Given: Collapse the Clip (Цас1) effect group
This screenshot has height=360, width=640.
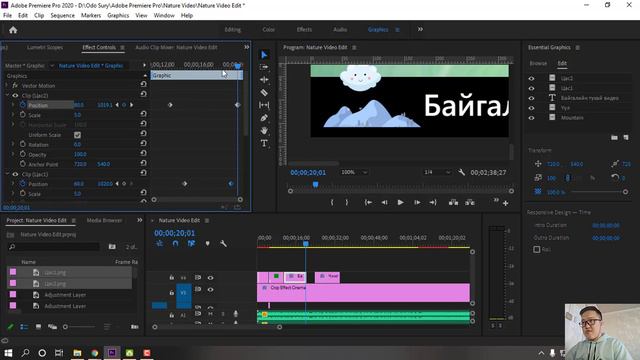Looking at the screenshot, I should [7, 174].
